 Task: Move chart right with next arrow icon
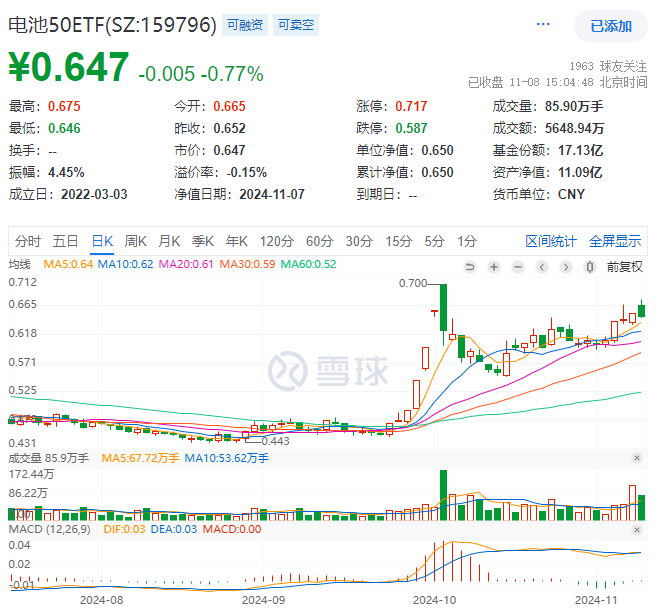(566, 267)
